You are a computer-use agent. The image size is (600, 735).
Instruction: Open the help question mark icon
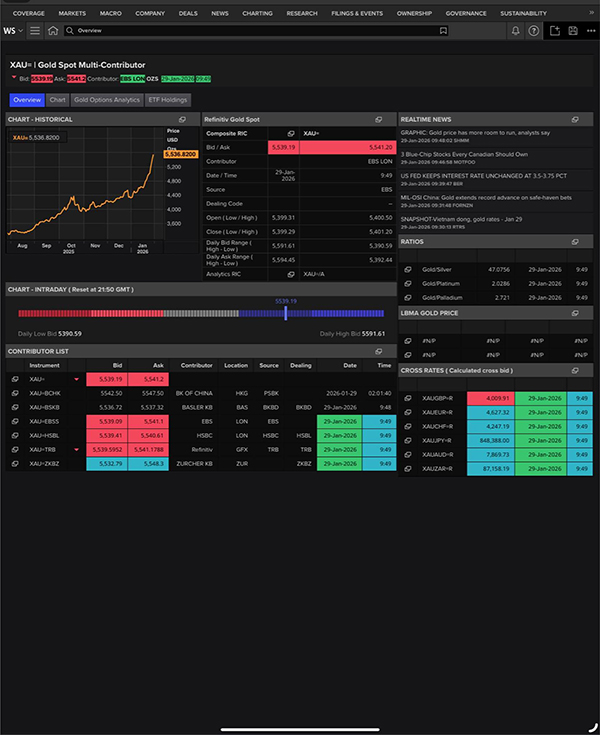533,31
